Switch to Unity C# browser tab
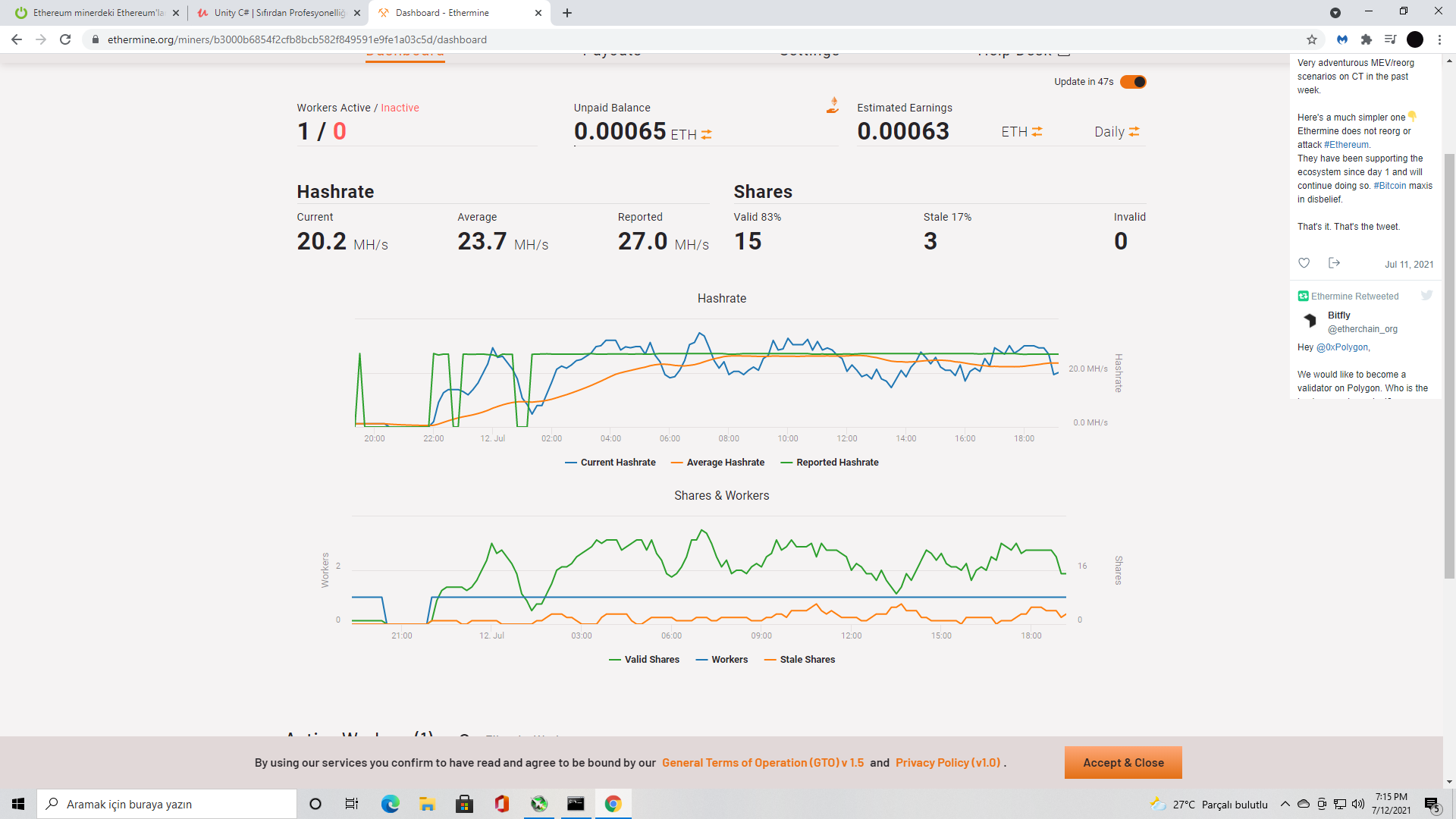The width and height of the screenshot is (1456, 819). click(x=278, y=13)
